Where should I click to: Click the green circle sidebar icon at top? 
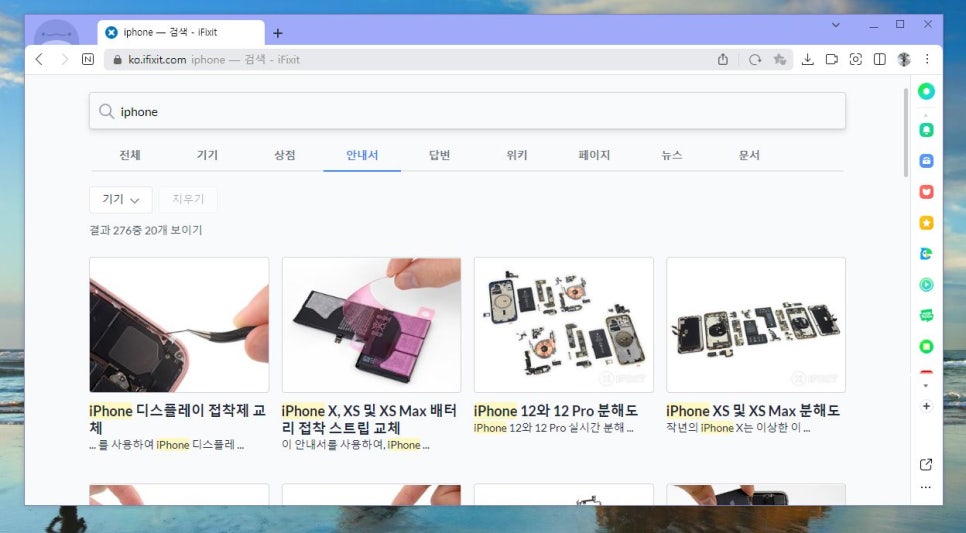tap(926, 91)
